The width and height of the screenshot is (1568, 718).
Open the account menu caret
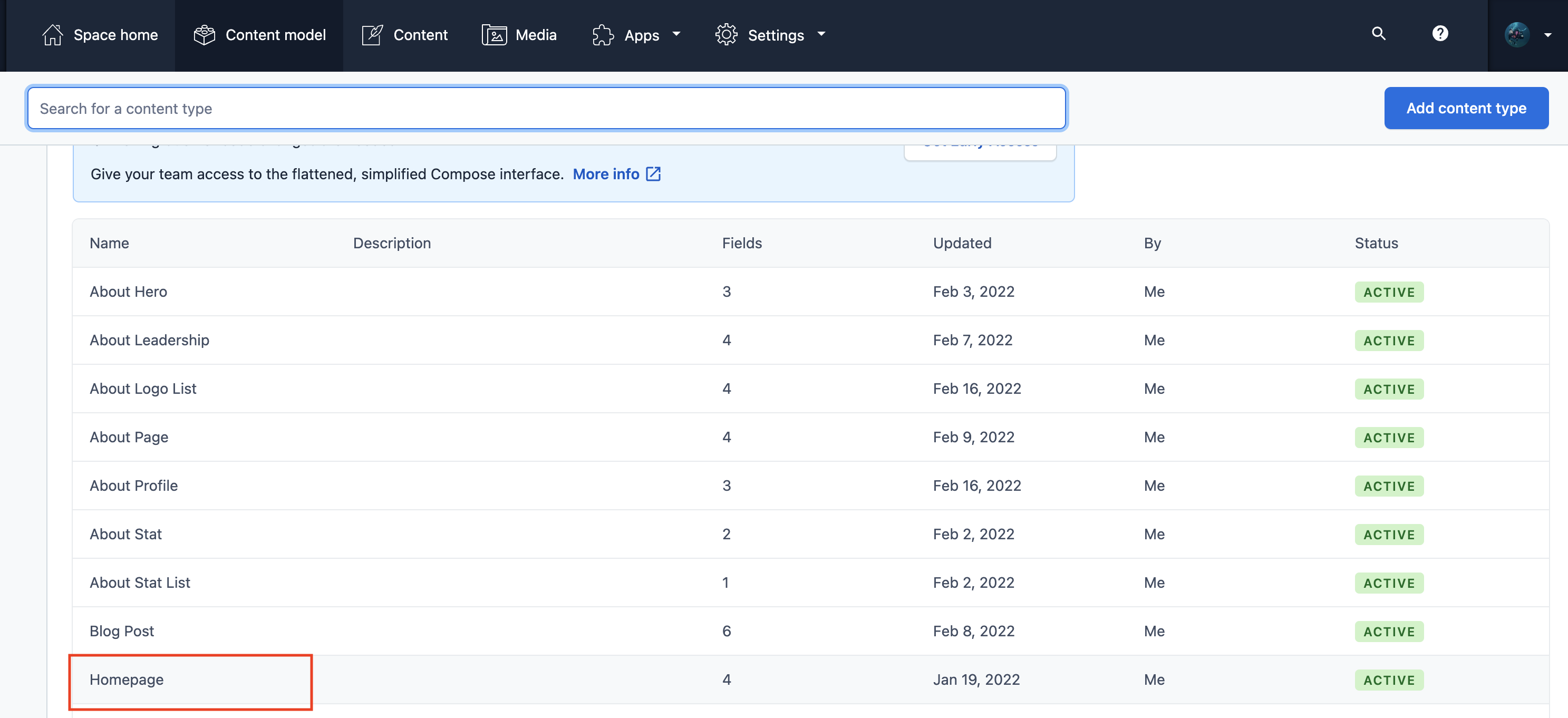pyautogui.click(x=1547, y=35)
